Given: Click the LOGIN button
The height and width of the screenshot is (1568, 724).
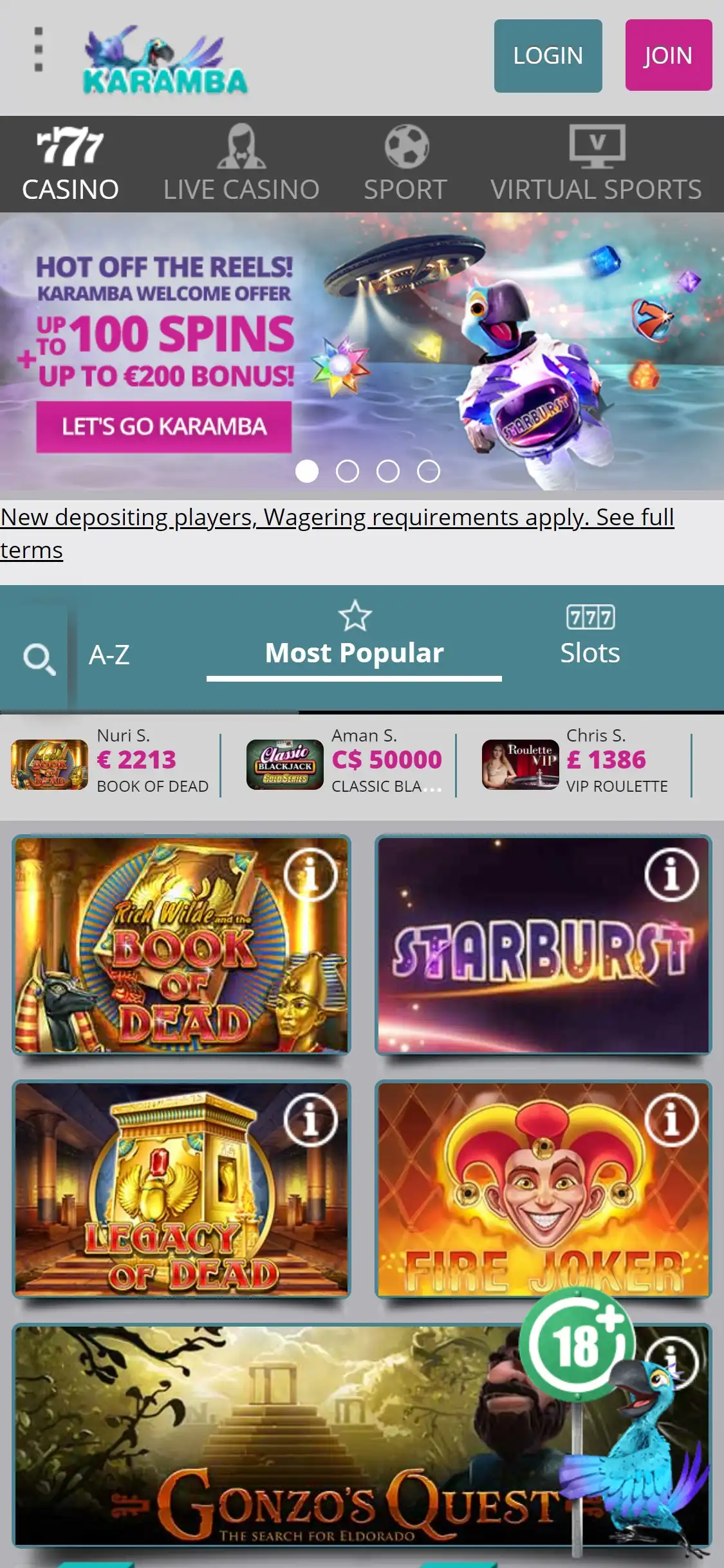Looking at the screenshot, I should (548, 56).
